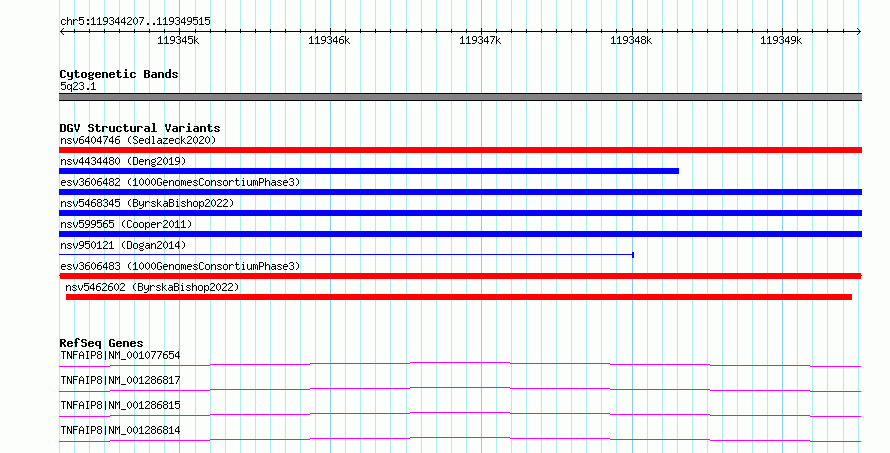Open variant esv3606483 (1000GenomesConsortiumPhase3) label
The width and height of the screenshot is (890, 453).
pyautogui.click(x=180, y=266)
